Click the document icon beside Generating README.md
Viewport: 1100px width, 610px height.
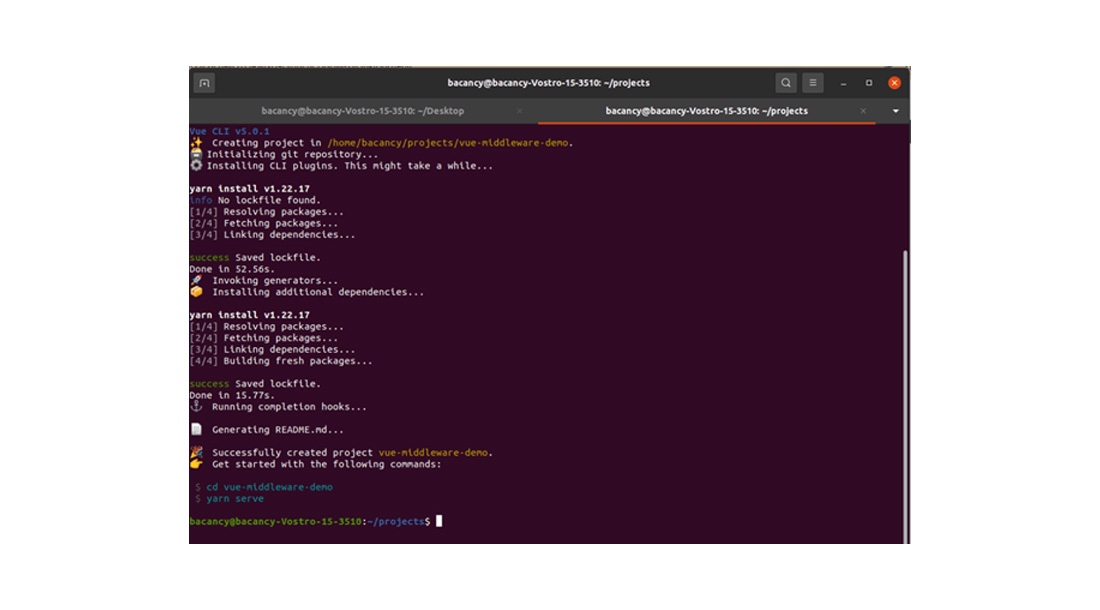point(196,430)
